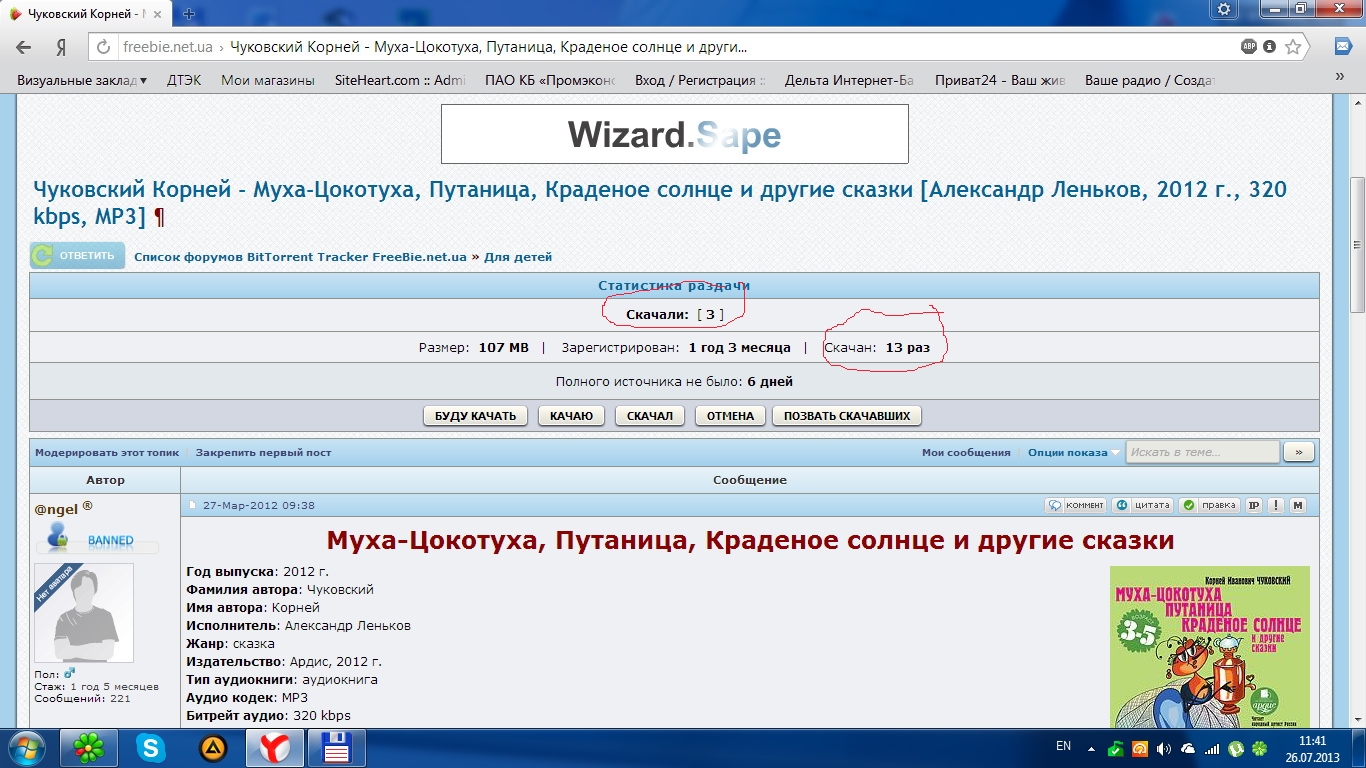Open the Adblock Plus extension icon

click(1249, 47)
